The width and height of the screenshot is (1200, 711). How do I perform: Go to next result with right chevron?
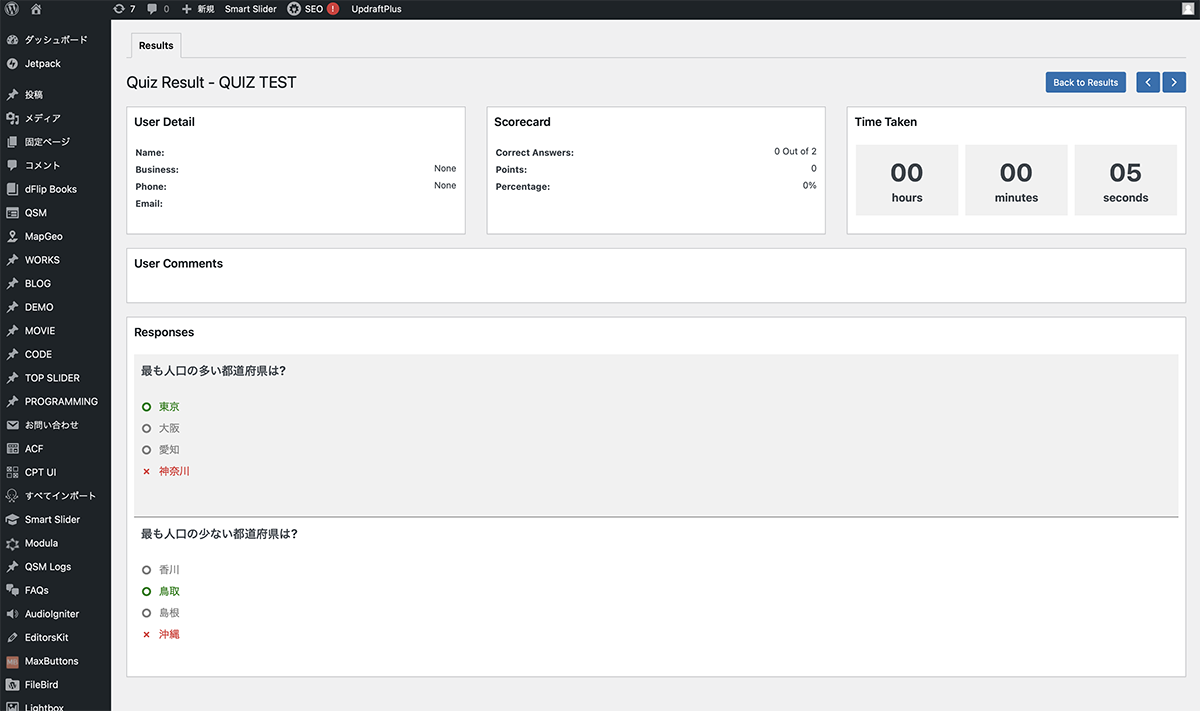[1175, 82]
